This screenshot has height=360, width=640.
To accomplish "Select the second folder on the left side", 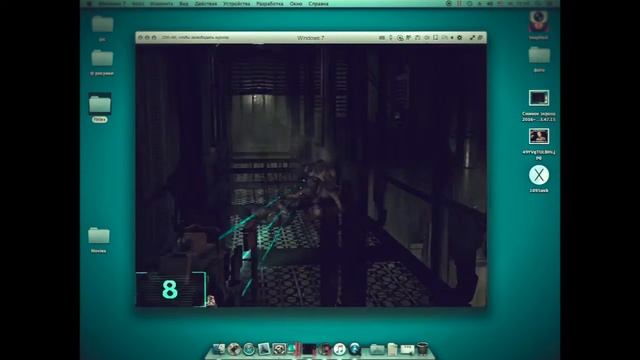I will click(102, 58).
